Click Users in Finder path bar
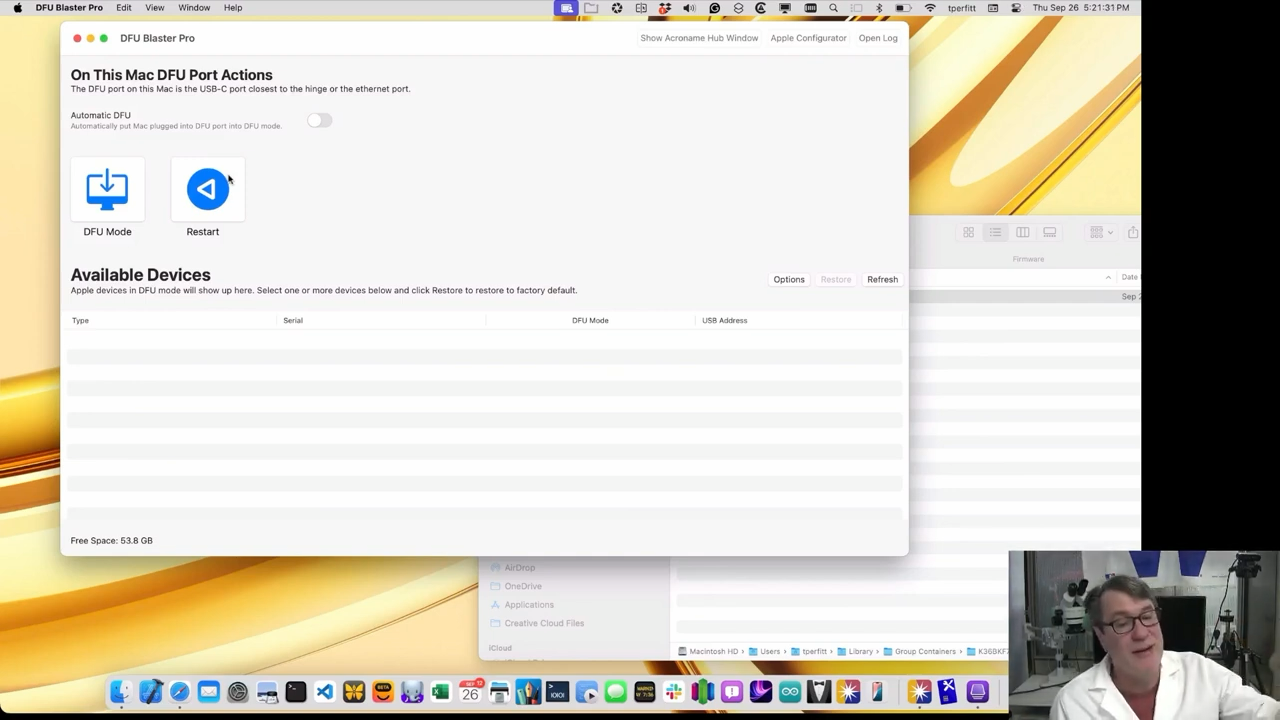The width and height of the screenshot is (1280, 720). (764, 652)
